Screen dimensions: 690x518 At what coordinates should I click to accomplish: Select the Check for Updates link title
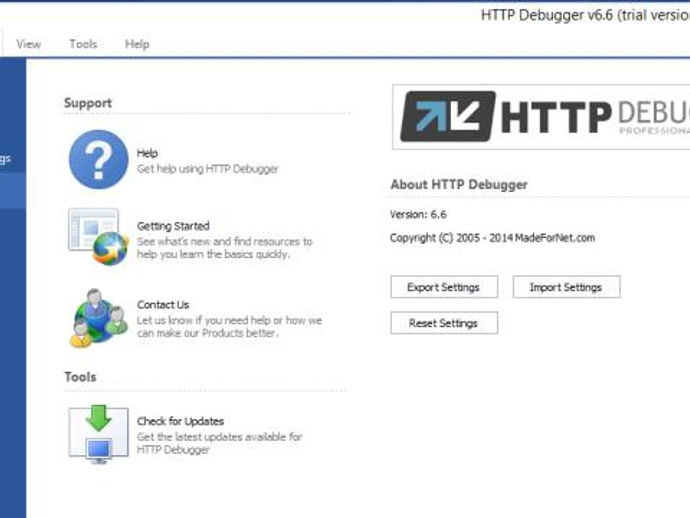point(180,421)
